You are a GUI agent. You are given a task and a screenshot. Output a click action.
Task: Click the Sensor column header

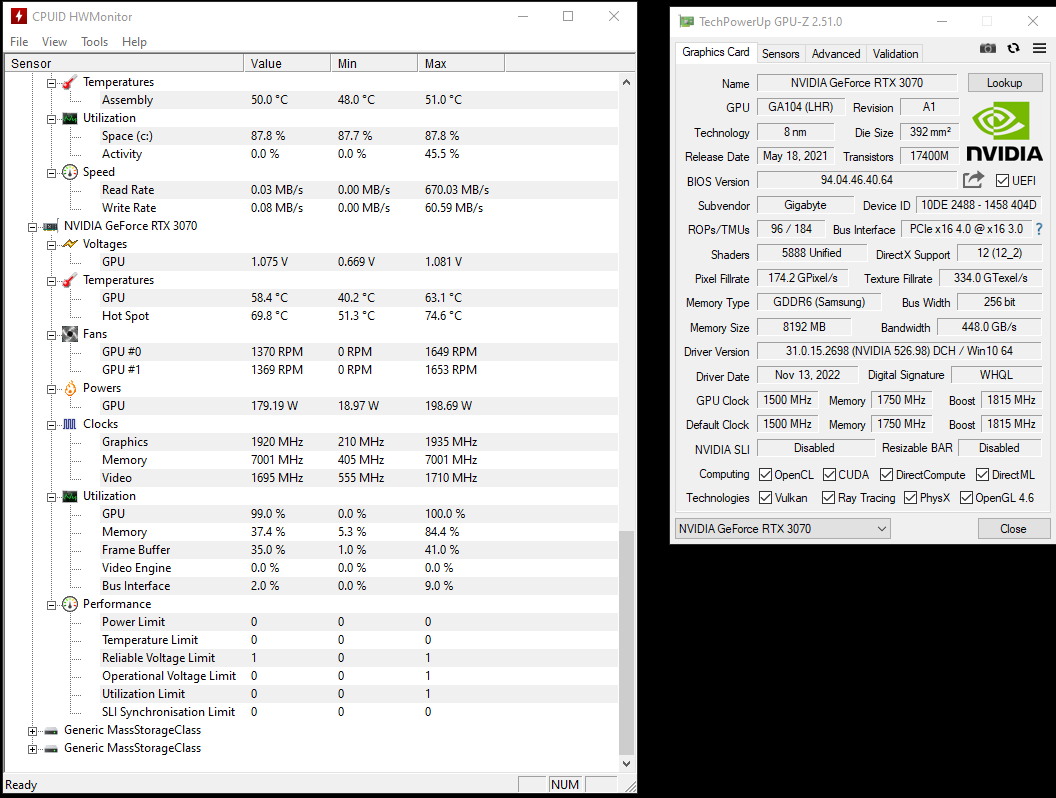pyautogui.click(x=124, y=63)
